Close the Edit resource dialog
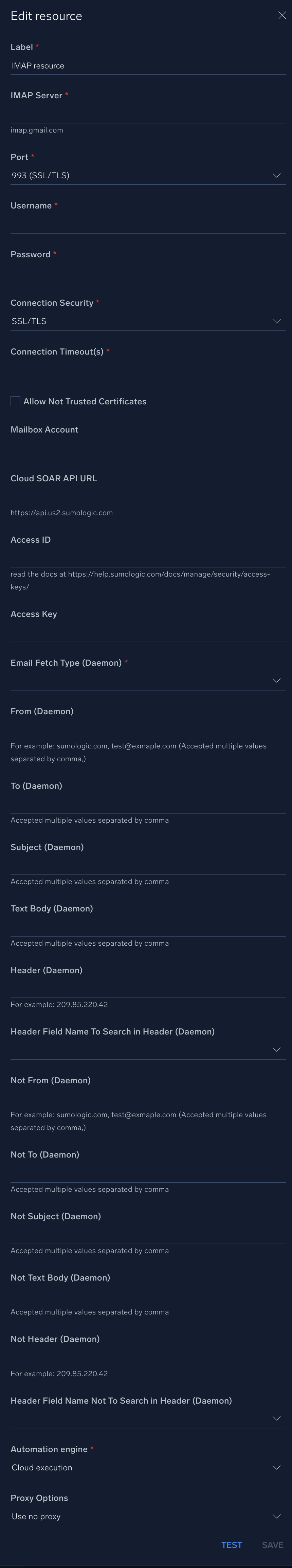The image size is (292, 1568). pos(281,16)
